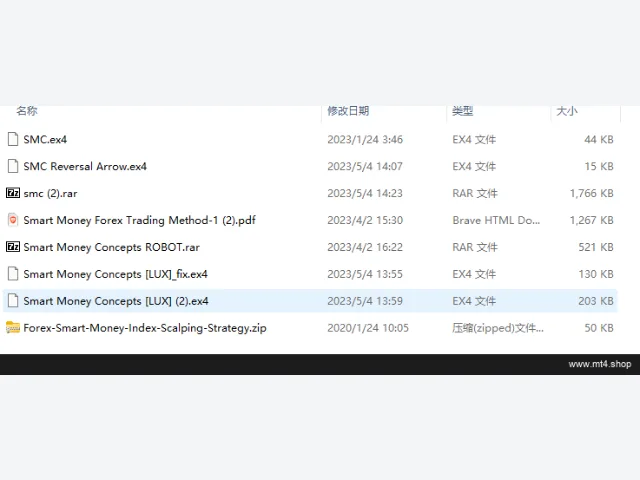Select the file name SMC.ex4

point(45,140)
